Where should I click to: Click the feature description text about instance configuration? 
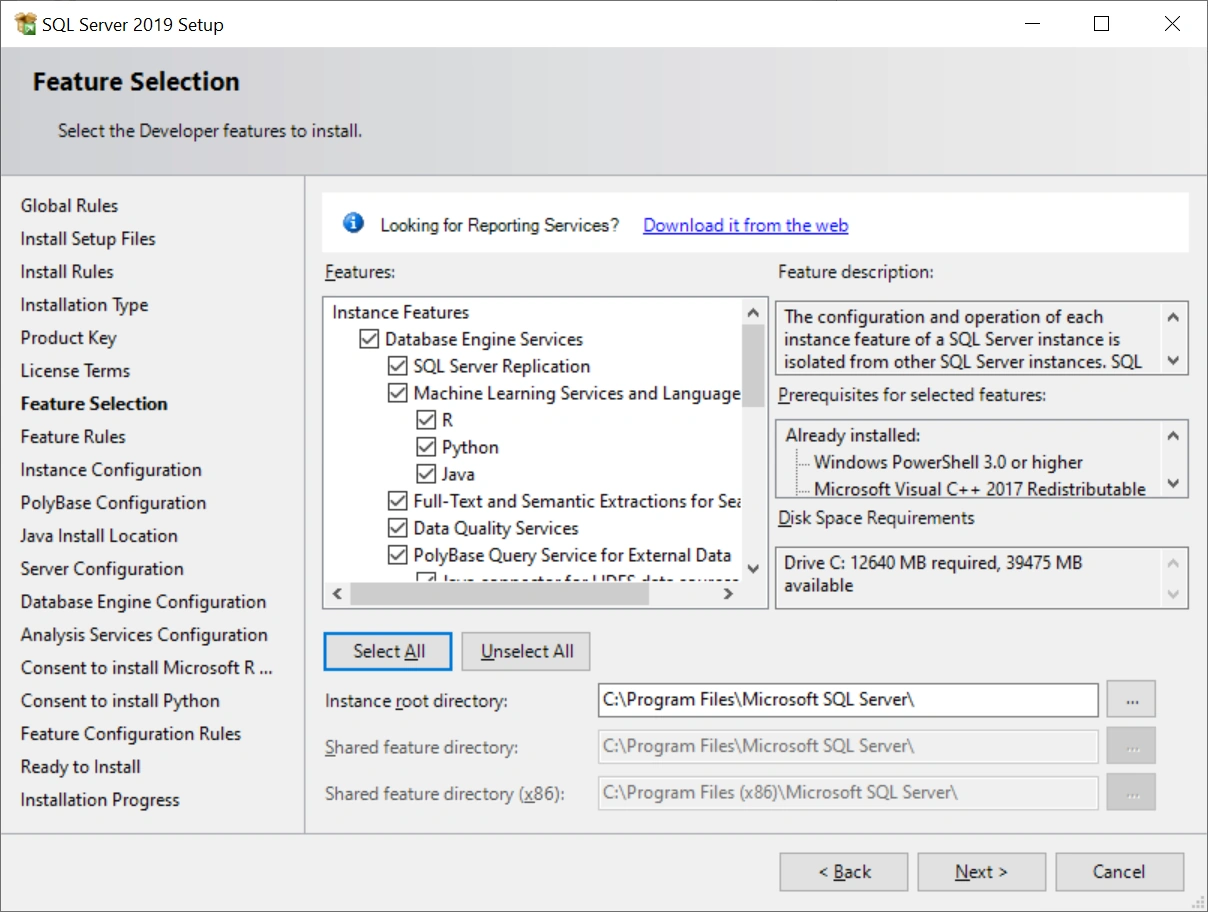click(x=963, y=339)
